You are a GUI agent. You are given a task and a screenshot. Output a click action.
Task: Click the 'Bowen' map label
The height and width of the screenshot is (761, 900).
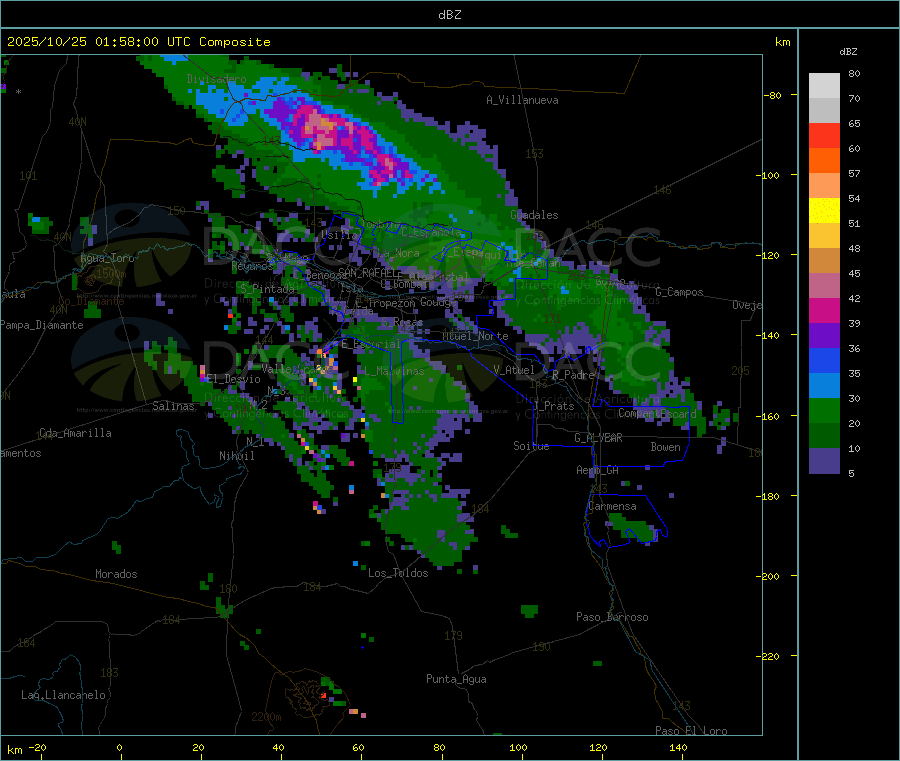pos(665,447)
